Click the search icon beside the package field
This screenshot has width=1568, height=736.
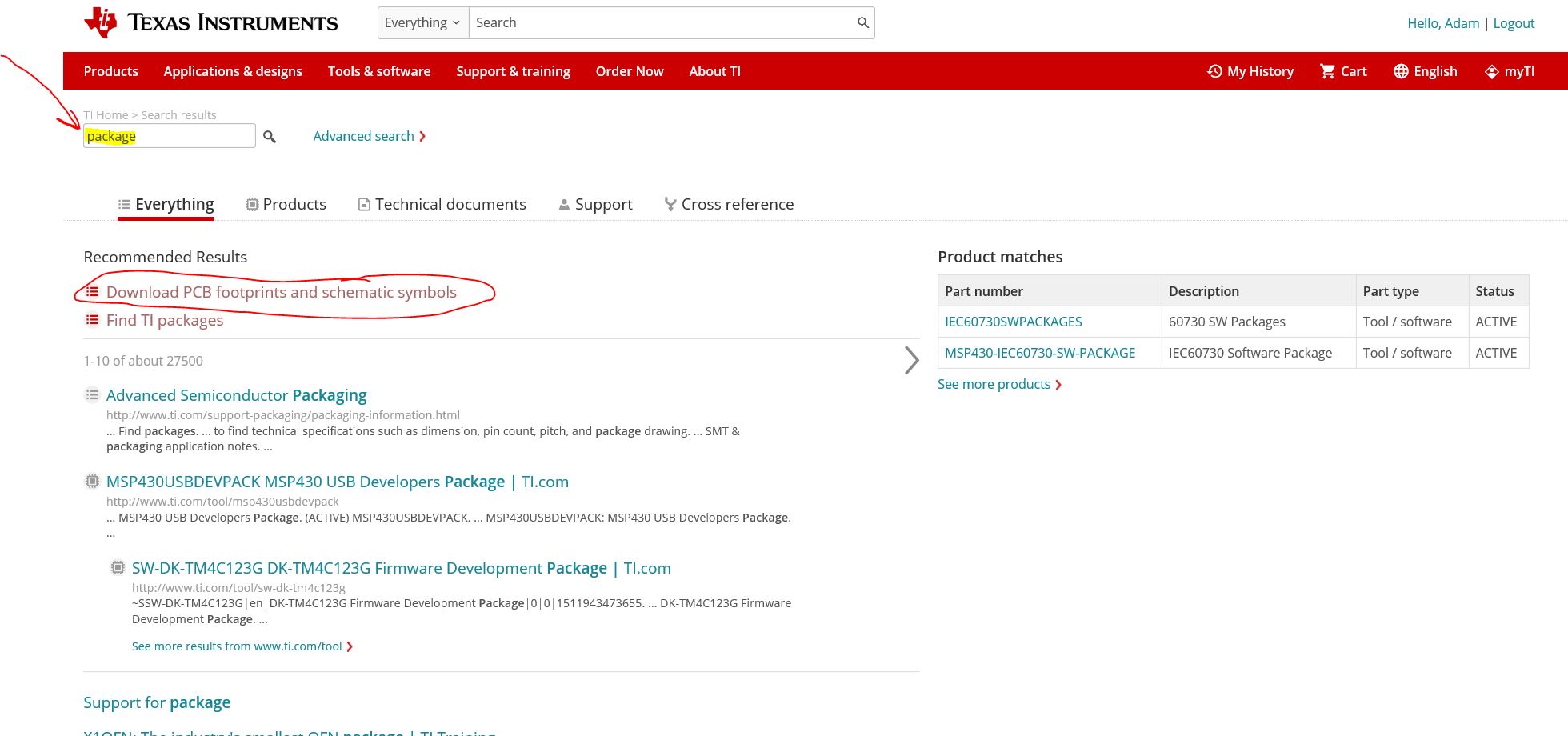(270, 137)
